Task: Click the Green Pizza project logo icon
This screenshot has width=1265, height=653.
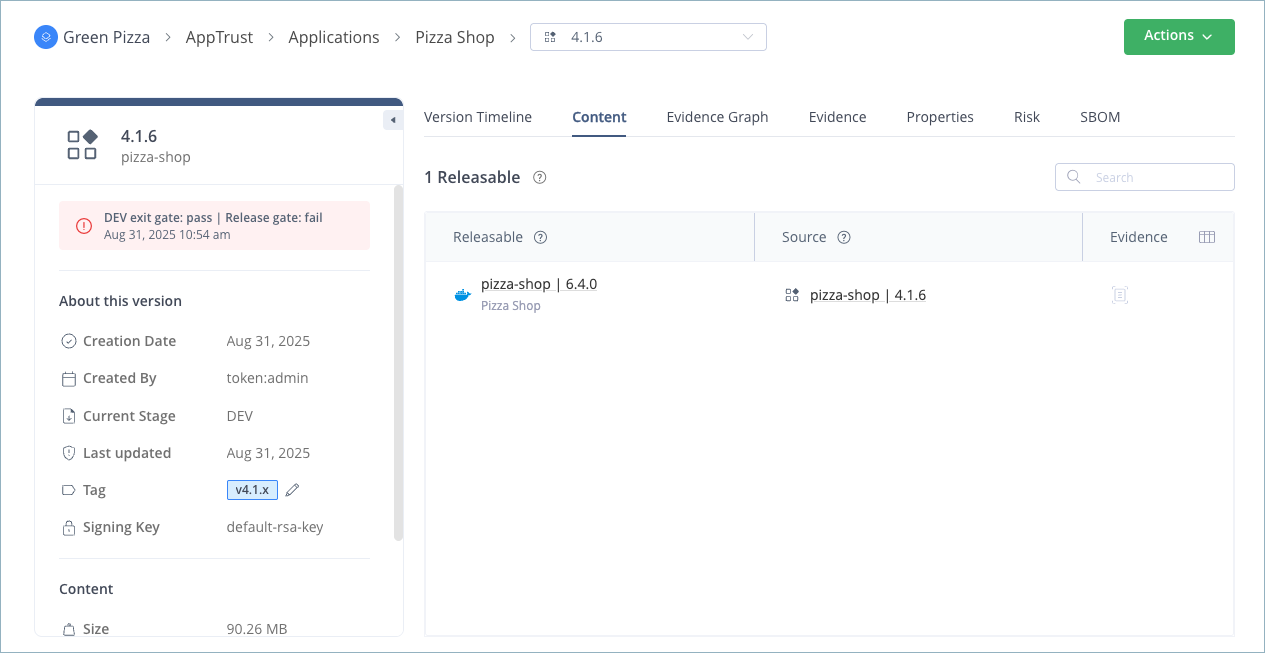Action: pyautogui.click(x=46, y=37)
